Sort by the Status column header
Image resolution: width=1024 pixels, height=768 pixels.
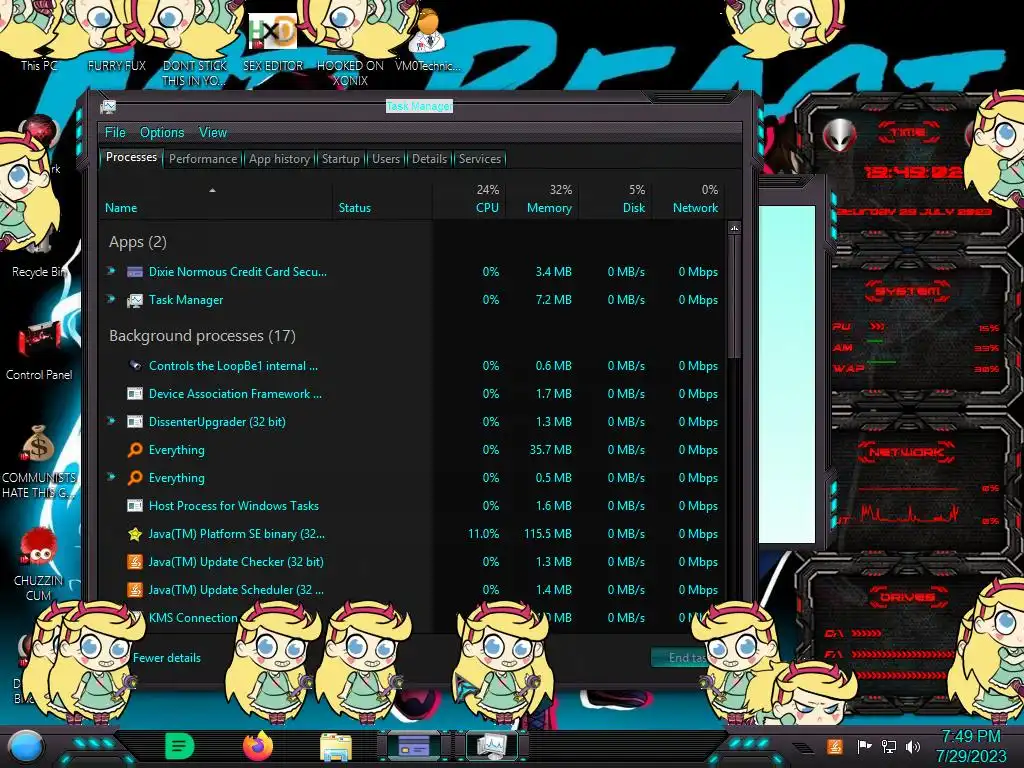coord(382,199)
